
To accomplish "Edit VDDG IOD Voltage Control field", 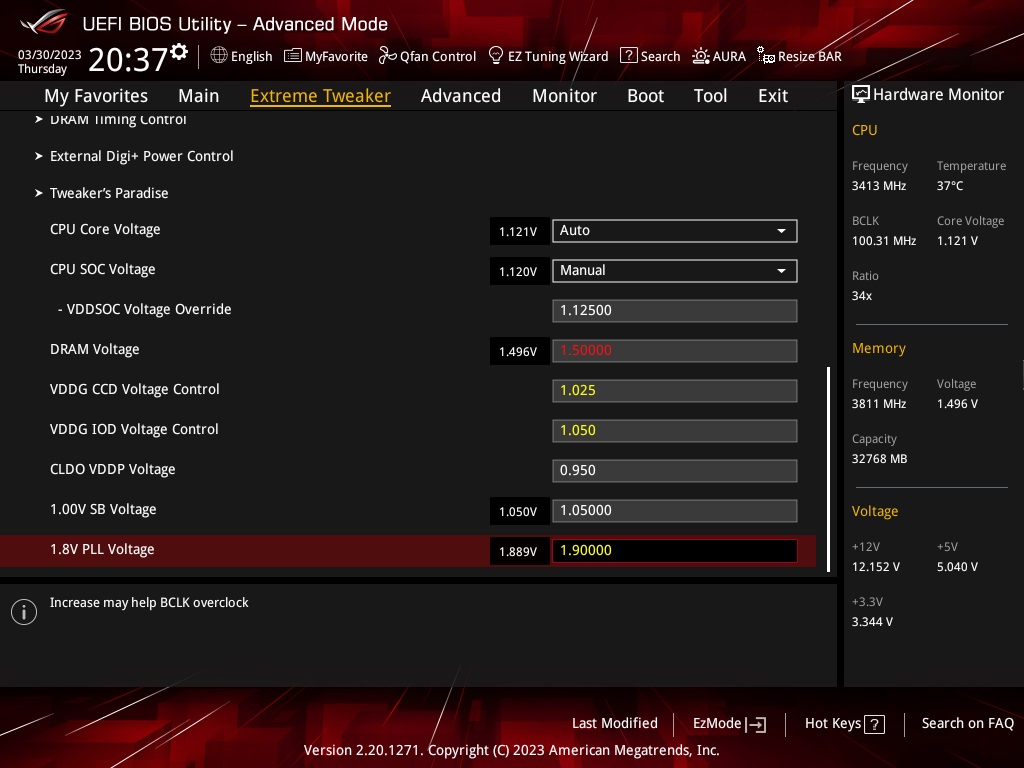I will pos(675,430).
